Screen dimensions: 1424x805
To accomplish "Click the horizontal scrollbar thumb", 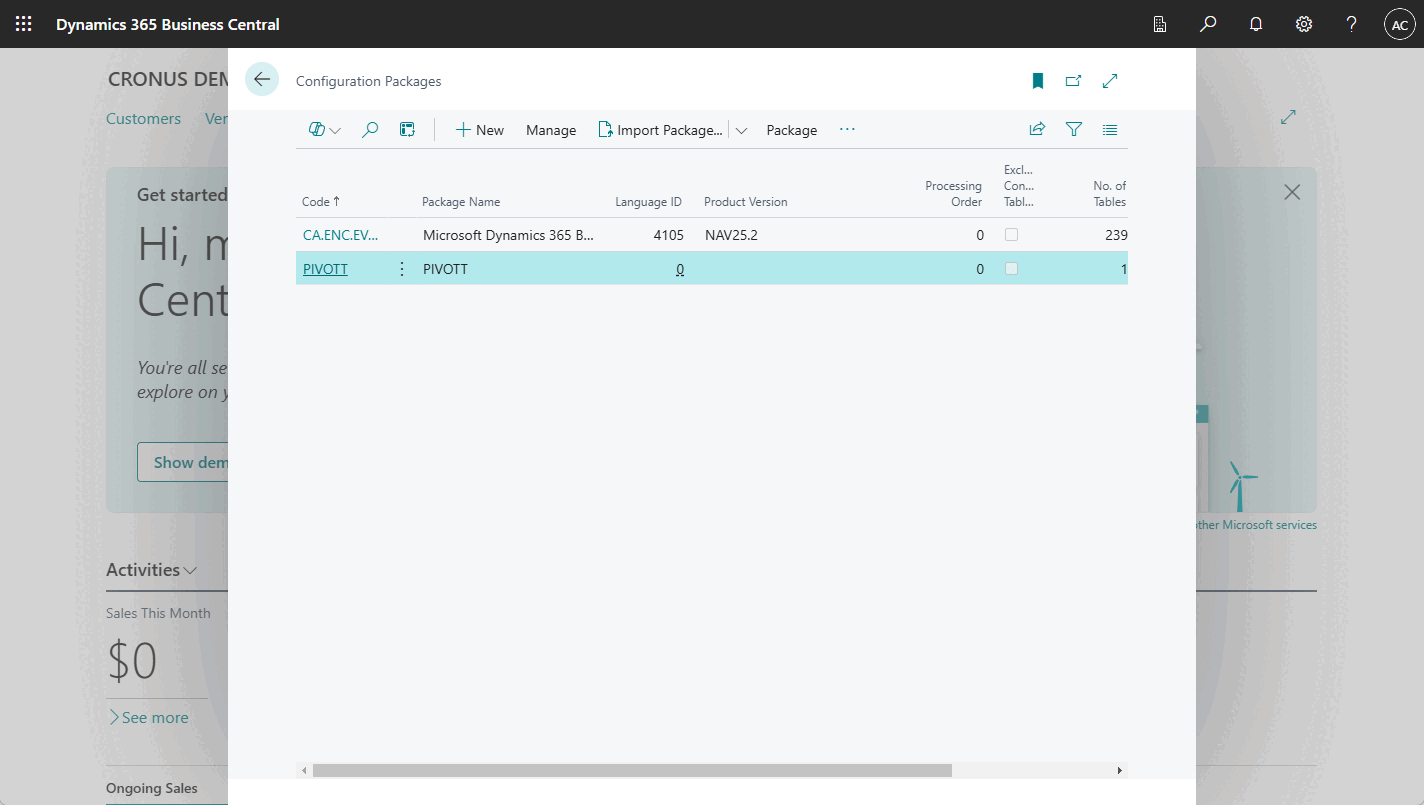I will tap(632, 770).
